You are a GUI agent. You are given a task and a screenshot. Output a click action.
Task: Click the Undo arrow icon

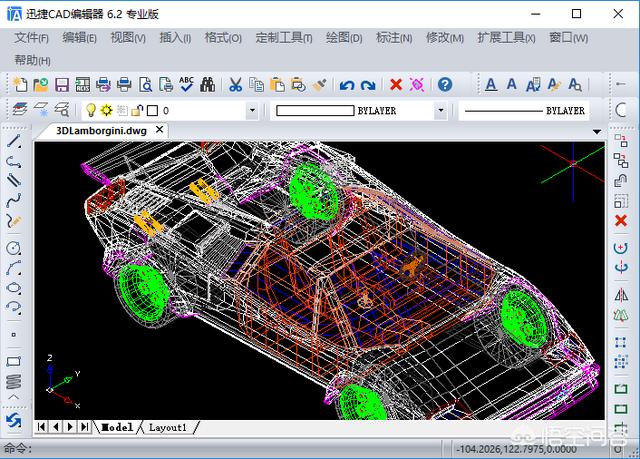pyautogui.click(x=347, y=85)
